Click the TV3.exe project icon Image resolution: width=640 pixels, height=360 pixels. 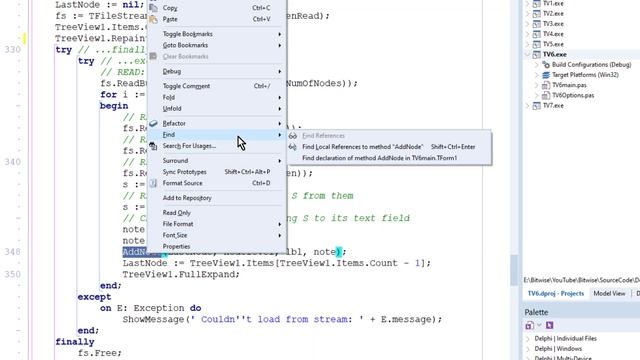click(537, 24)
